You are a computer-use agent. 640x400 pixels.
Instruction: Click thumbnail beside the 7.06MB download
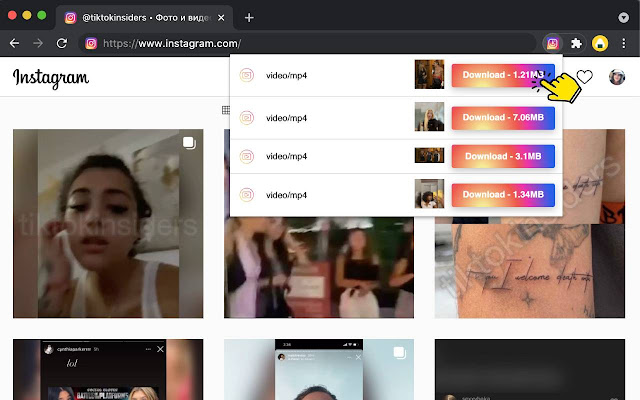point(429,117)
